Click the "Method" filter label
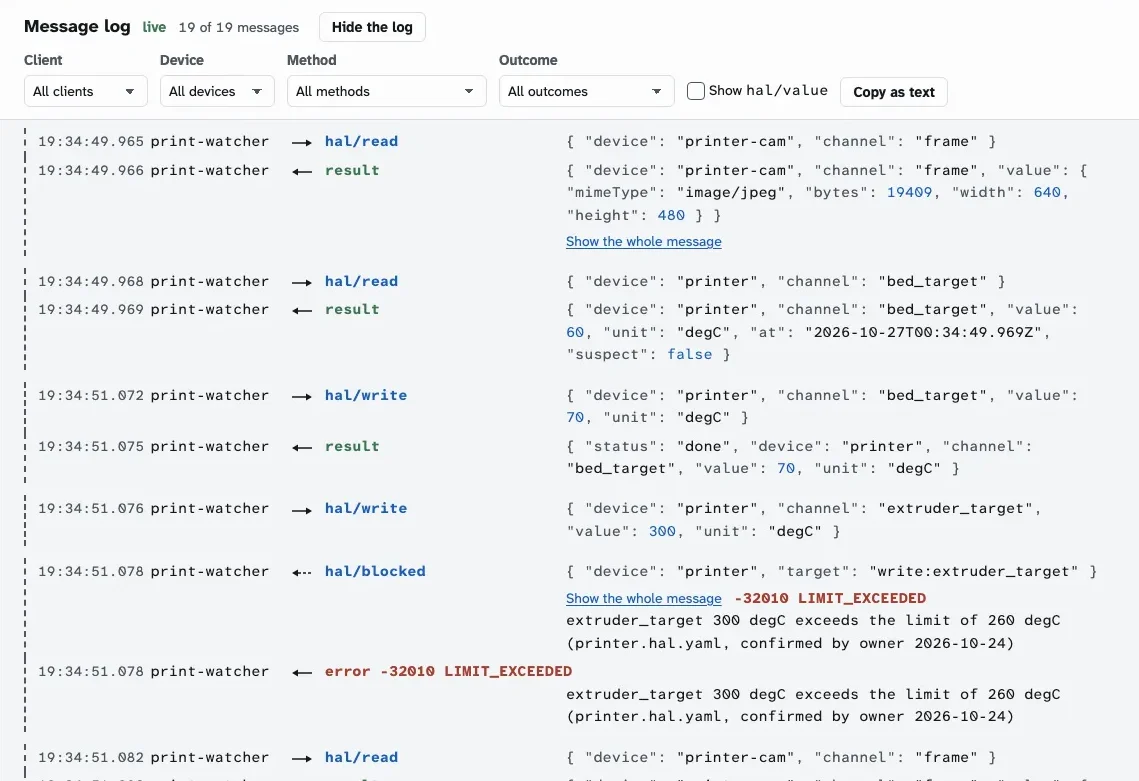Viewport: 1139px width, 781px height. (x=312, y=60)
